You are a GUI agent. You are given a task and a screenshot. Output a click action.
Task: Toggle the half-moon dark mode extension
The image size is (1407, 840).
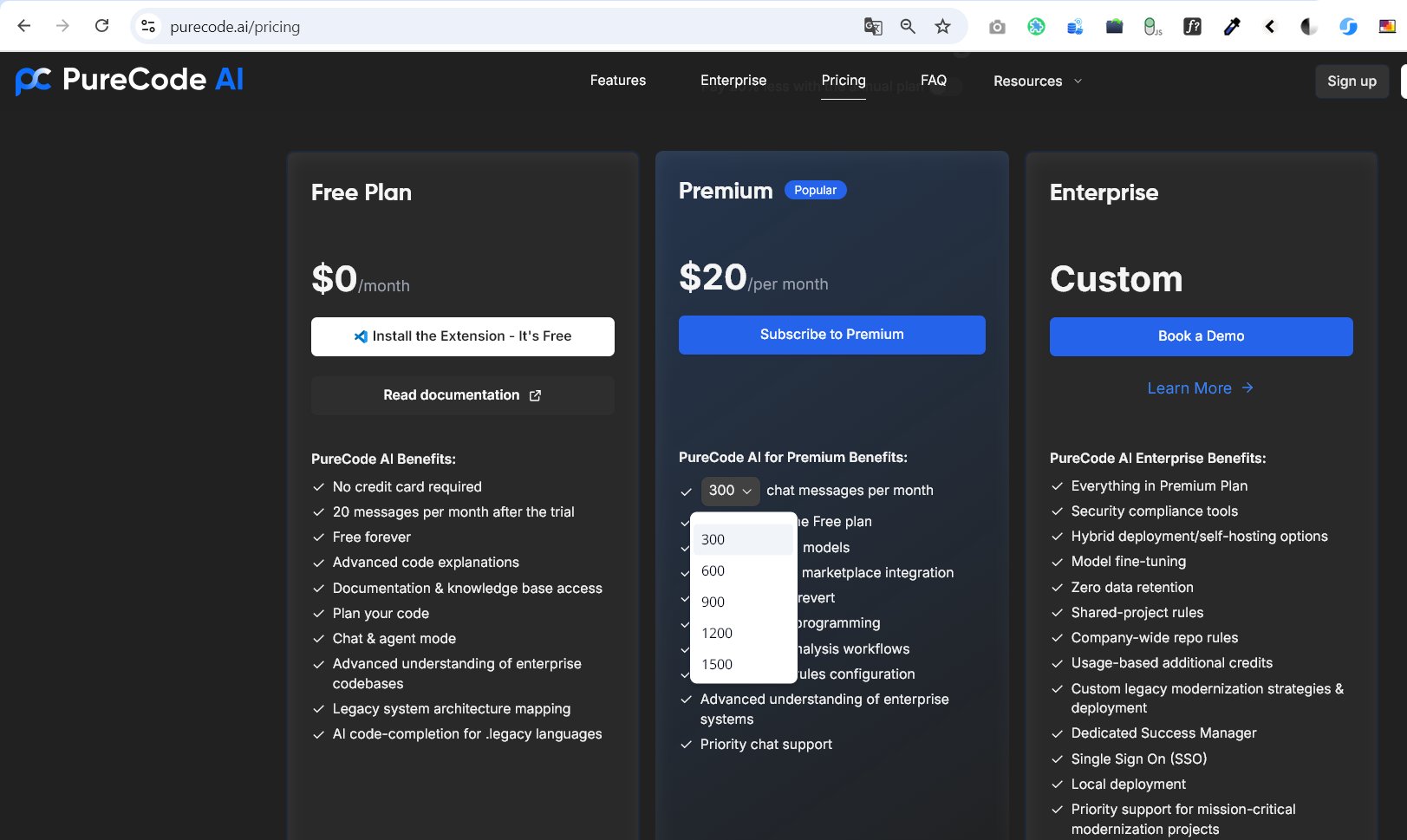point(1308,27)
